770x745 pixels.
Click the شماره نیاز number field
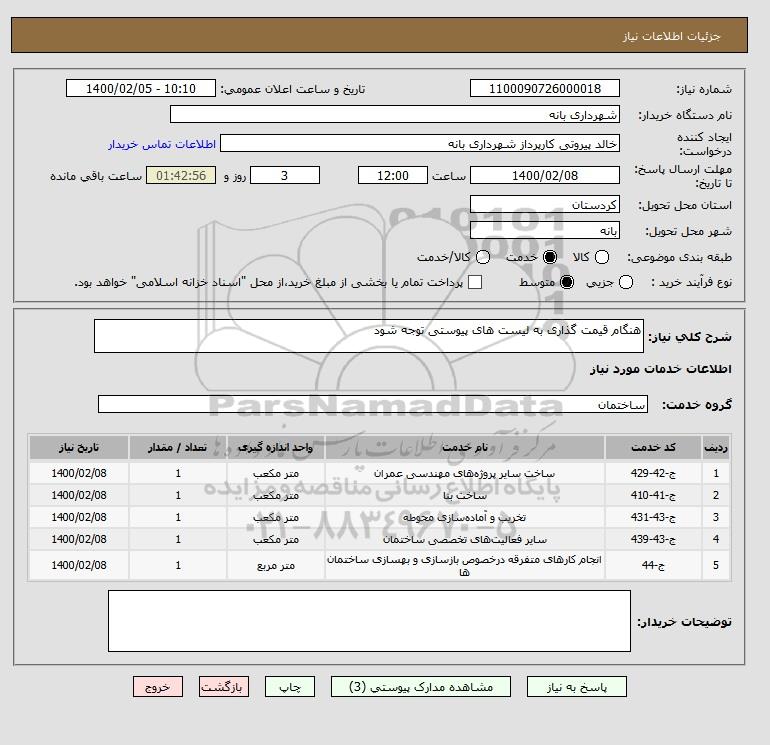coord(545,88)
